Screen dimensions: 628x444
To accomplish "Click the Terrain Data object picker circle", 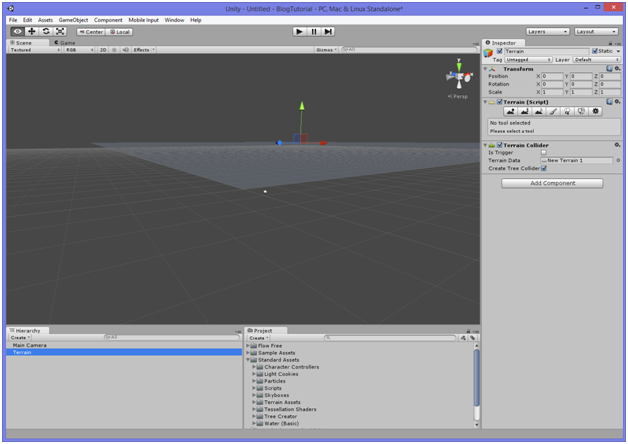I will coord(618,160).
